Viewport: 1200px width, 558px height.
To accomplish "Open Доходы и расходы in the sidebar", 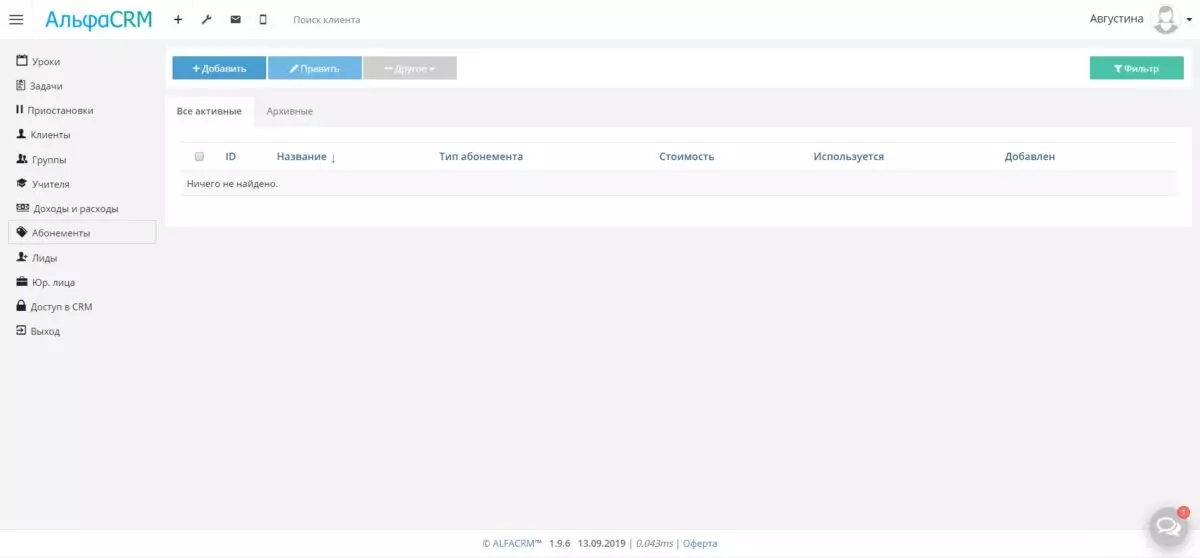I will pos(82,208).
